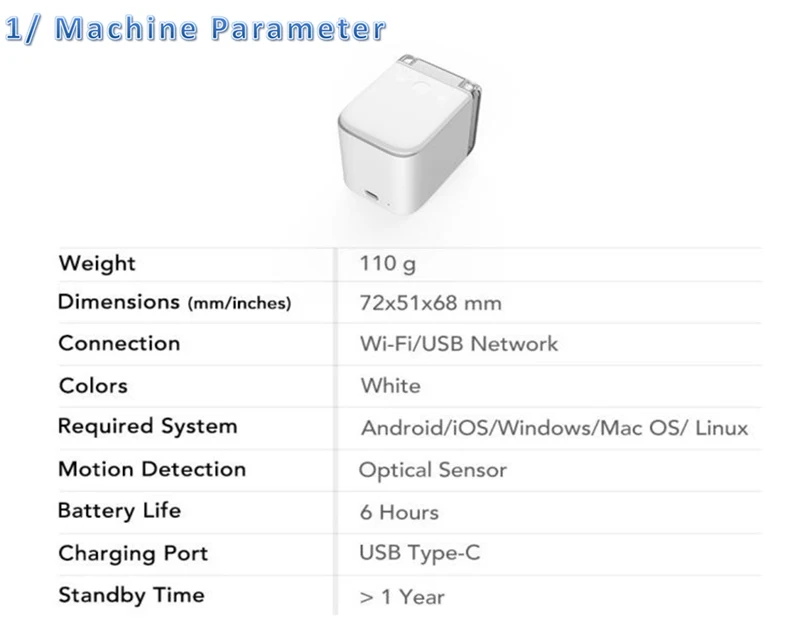790x633 pixels.
Task: Click the 110 g weight value
Action: click(x=387, y=264)
